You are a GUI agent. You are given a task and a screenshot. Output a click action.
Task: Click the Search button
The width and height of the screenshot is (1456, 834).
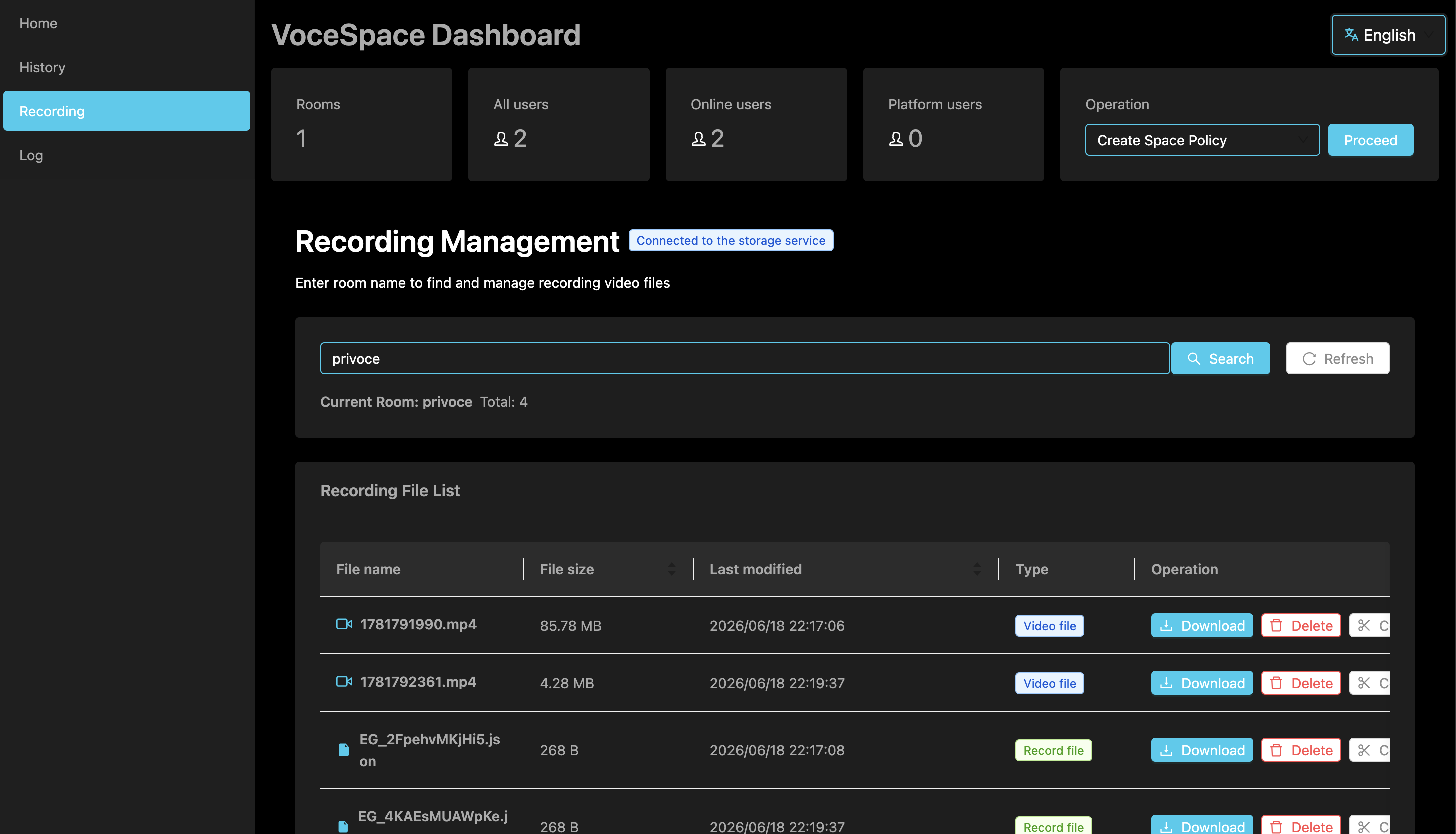(x=1221, y=358)
